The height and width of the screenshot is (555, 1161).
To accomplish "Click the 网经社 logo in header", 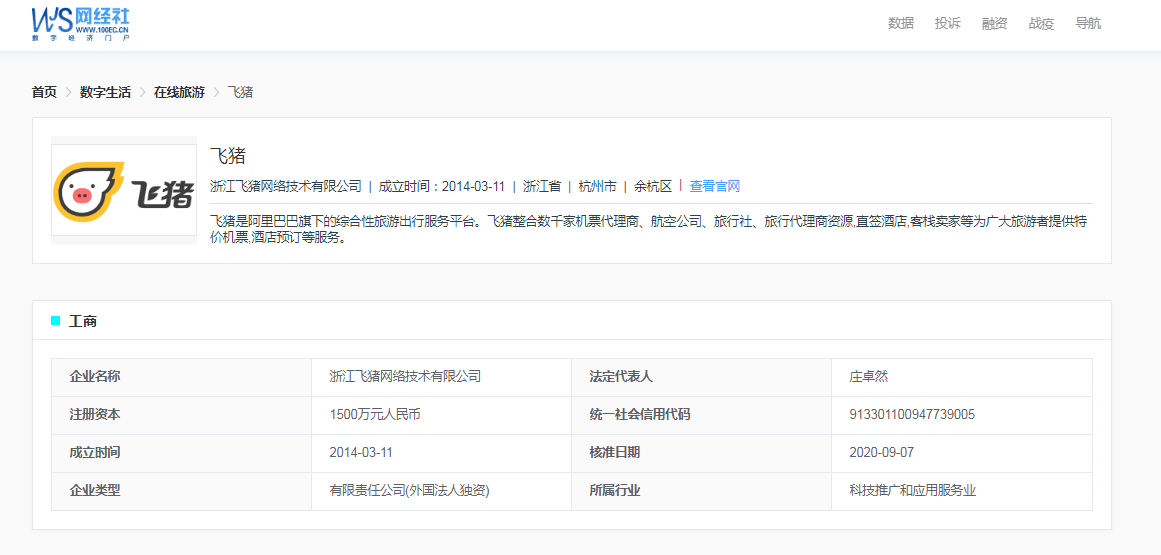I will click(x=80, y=23).
